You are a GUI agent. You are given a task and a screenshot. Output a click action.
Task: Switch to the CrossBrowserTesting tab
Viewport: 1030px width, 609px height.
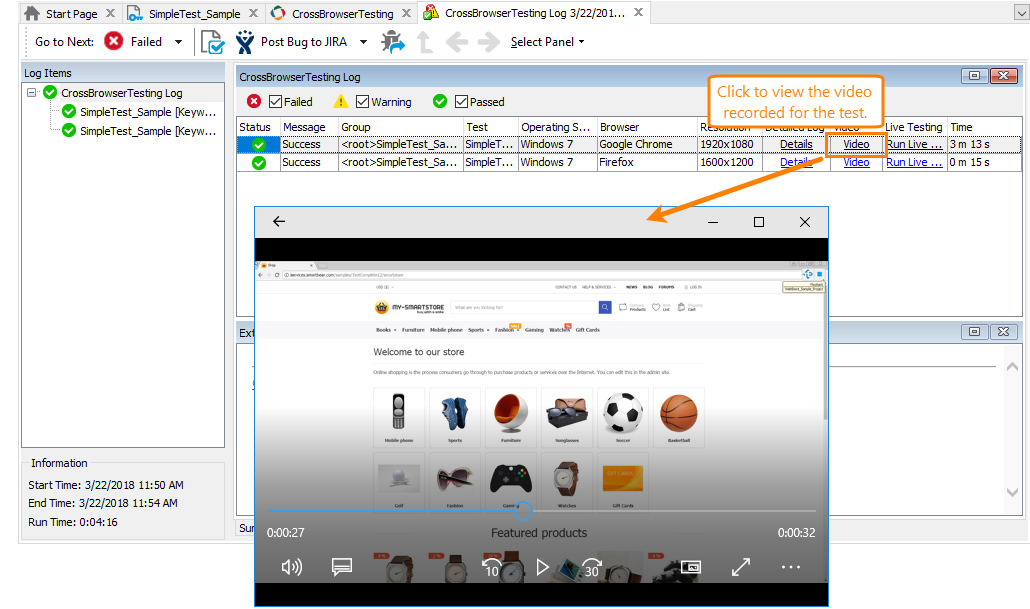pos(342,14)
